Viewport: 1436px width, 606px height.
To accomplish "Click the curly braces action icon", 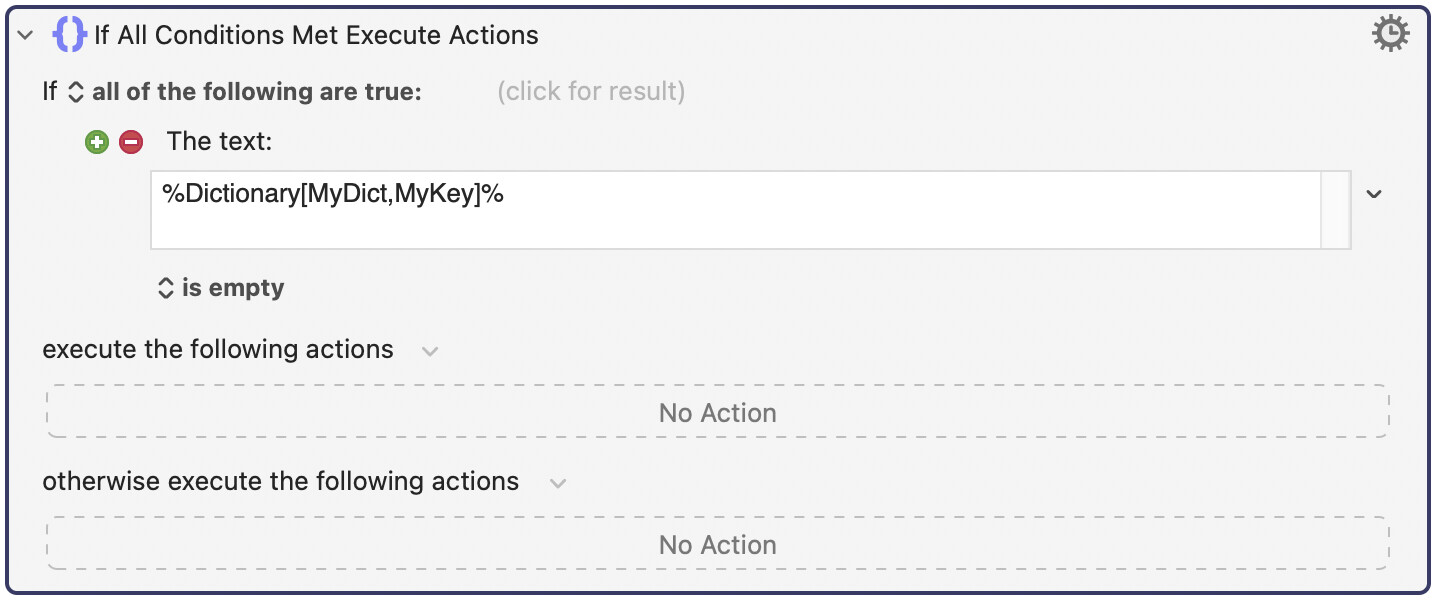I will click(69, 35).
